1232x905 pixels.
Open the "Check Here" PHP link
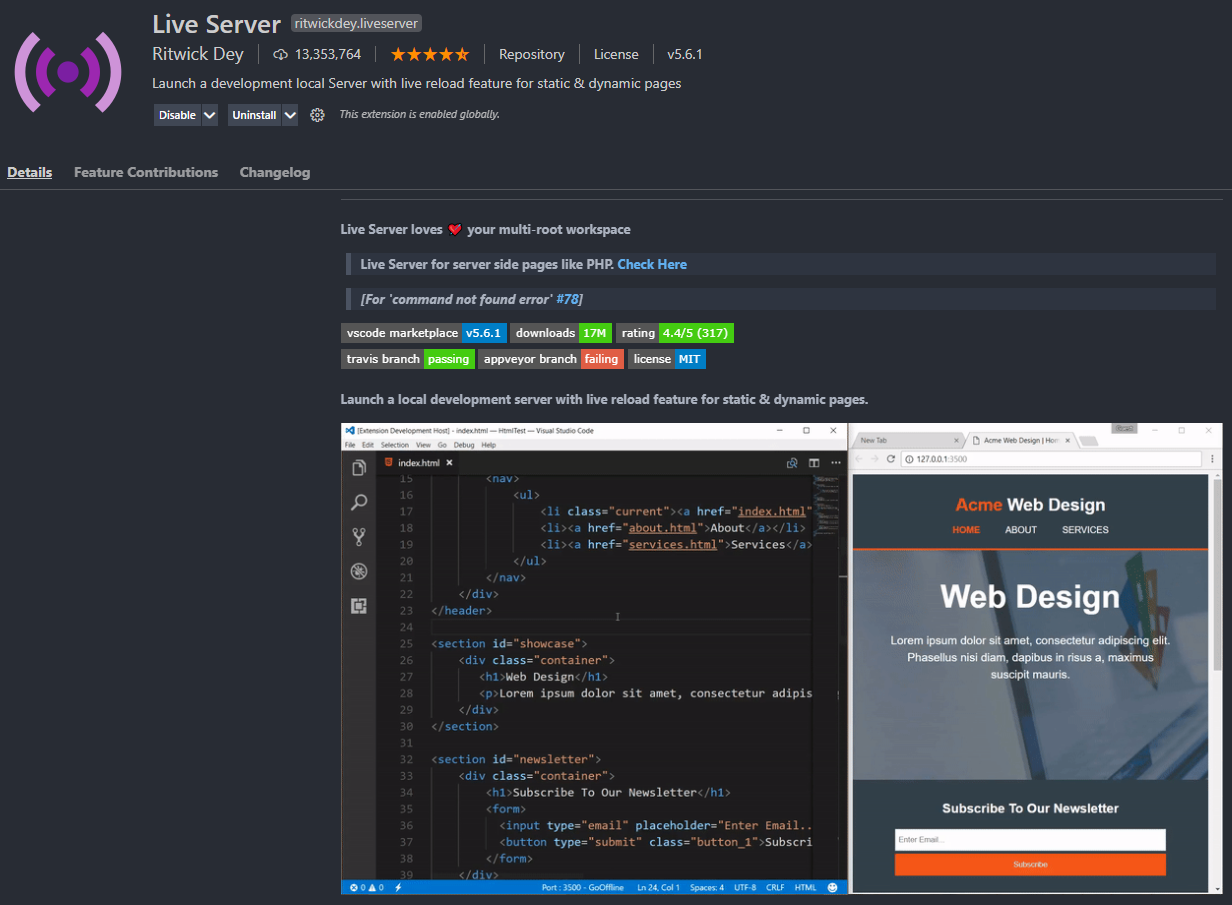pos(652,264)
